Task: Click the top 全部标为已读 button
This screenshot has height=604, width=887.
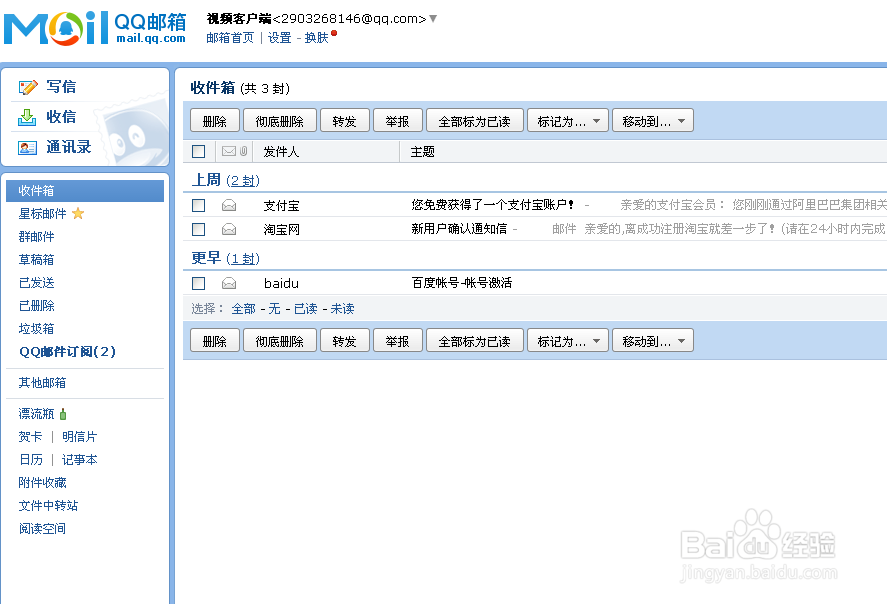Action: [475, 120]
